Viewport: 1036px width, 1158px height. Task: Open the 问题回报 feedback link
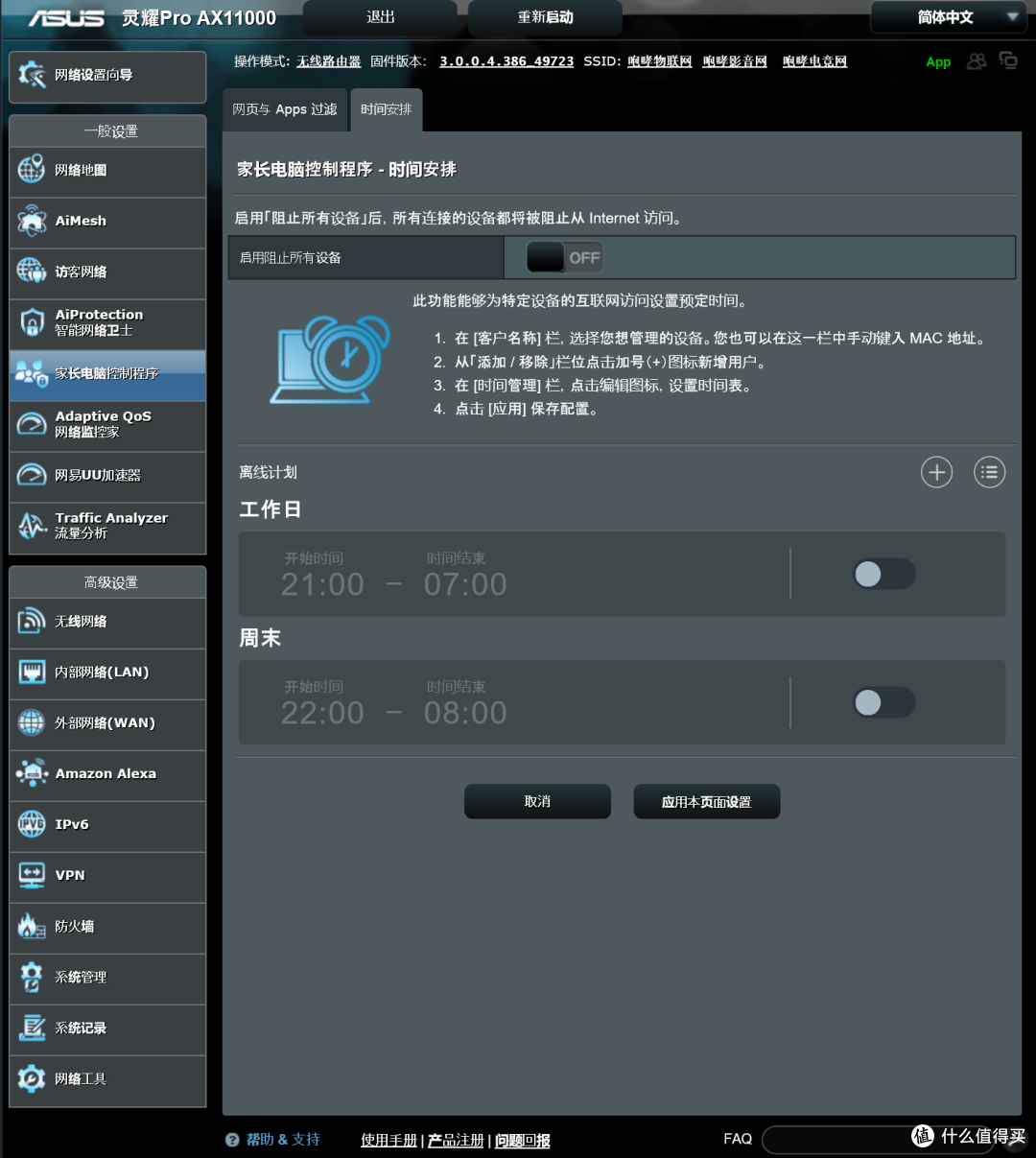[523, 1140]
